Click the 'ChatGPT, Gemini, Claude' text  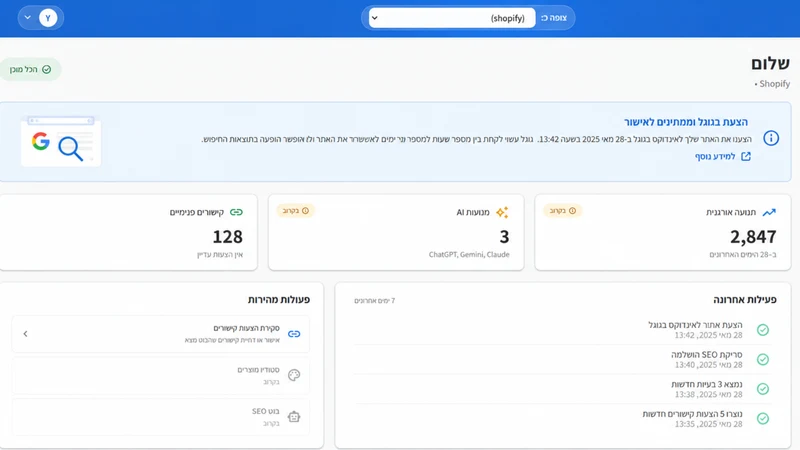point(469,255)
